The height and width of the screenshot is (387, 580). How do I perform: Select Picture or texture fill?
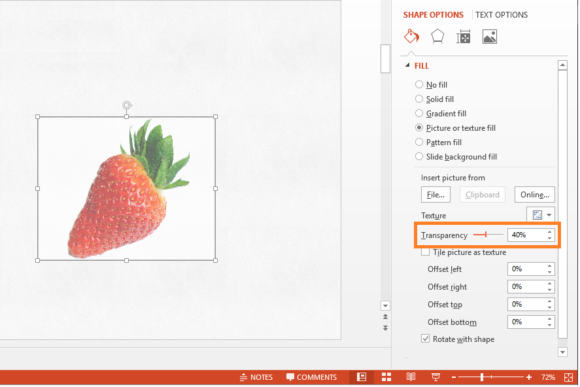tap(455, 128)
